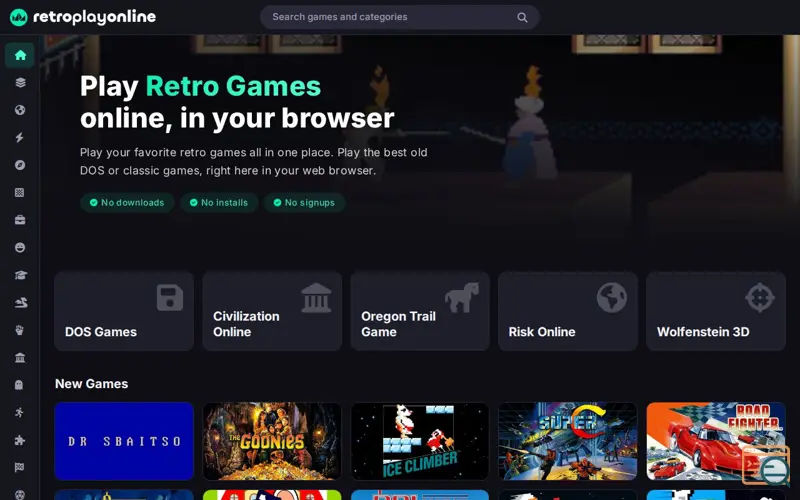The image size is (800, 500).
Task: Select the raised fist sidebar icon
Action: point(20,331)
